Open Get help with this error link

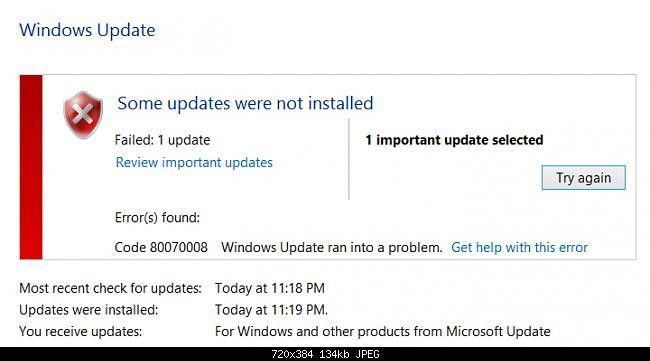519,247
